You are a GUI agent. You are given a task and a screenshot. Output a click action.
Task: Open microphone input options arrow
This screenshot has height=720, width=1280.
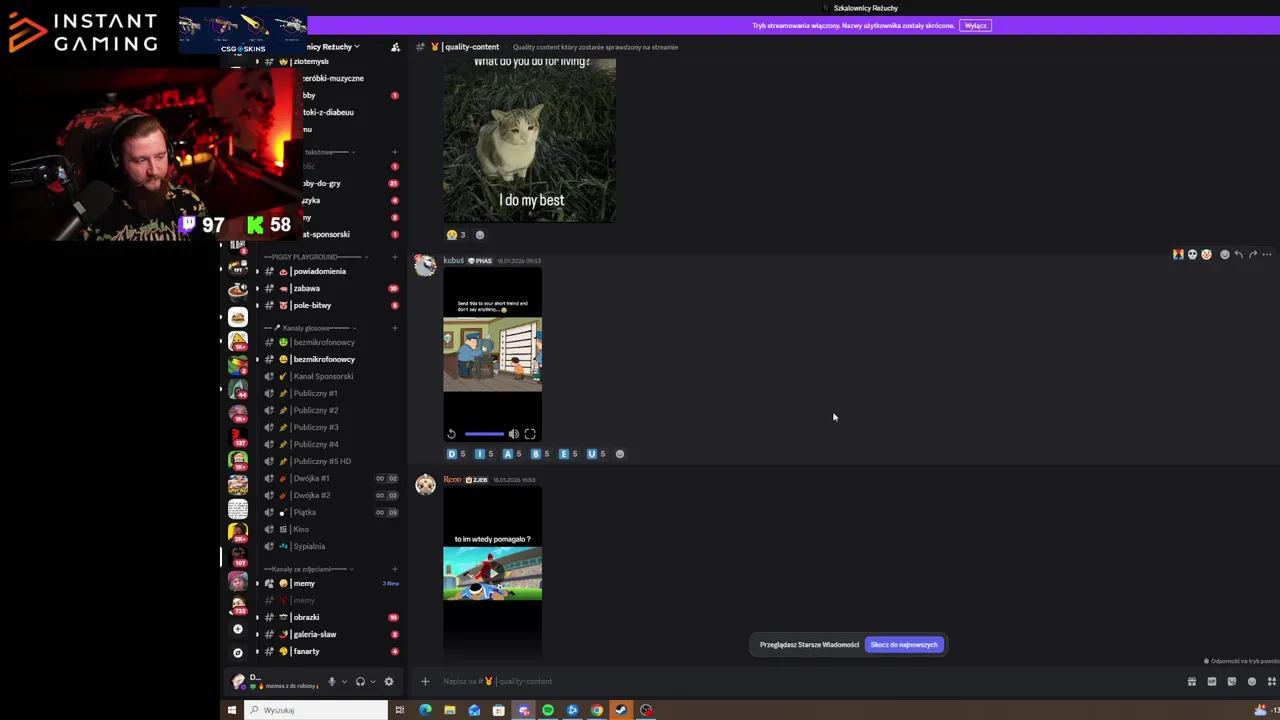(344, 682)
